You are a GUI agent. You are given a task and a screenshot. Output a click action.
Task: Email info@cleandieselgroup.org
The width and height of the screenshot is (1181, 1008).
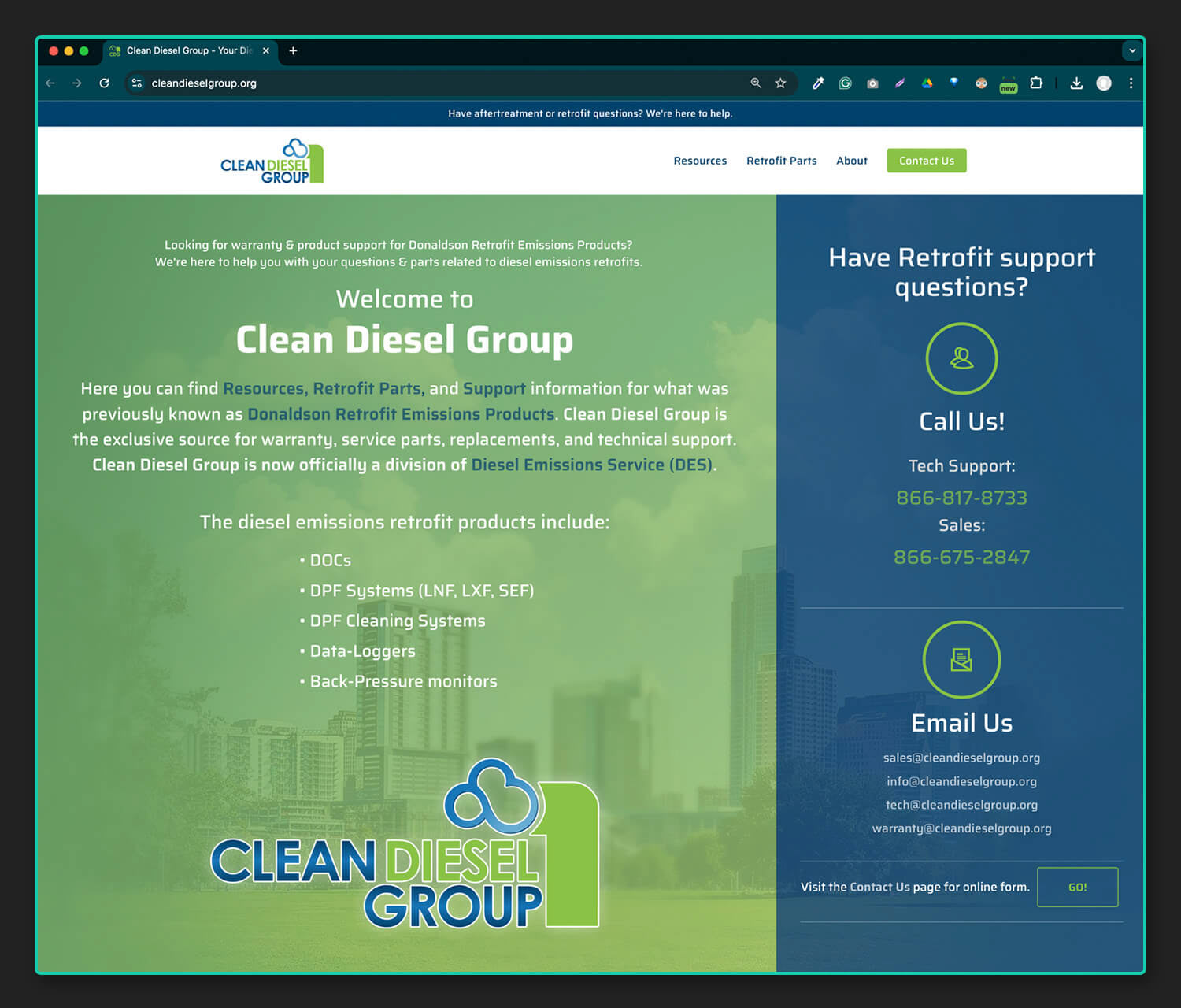coord(961,781)
